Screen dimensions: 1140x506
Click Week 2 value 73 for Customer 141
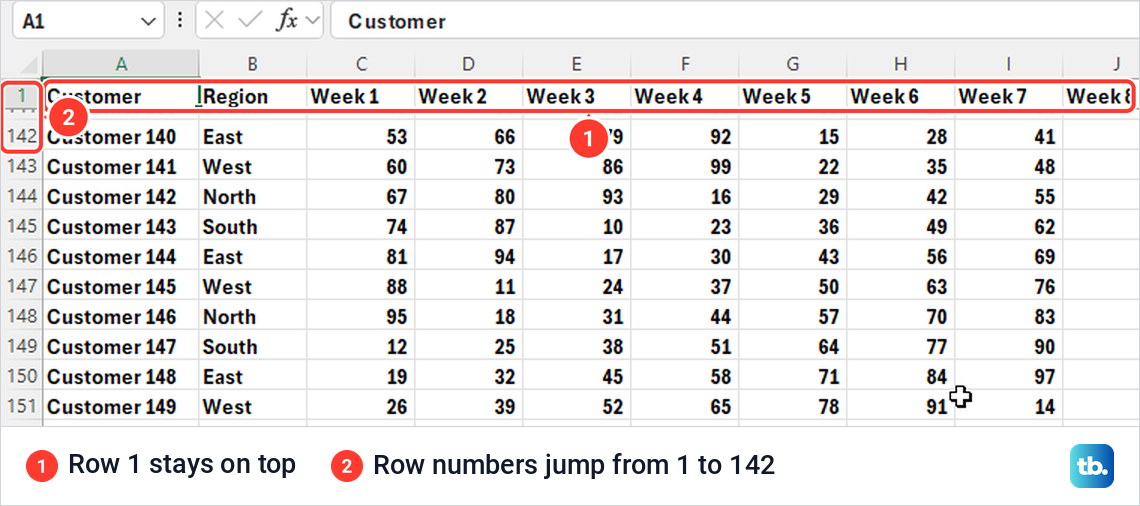click(468, 166)
